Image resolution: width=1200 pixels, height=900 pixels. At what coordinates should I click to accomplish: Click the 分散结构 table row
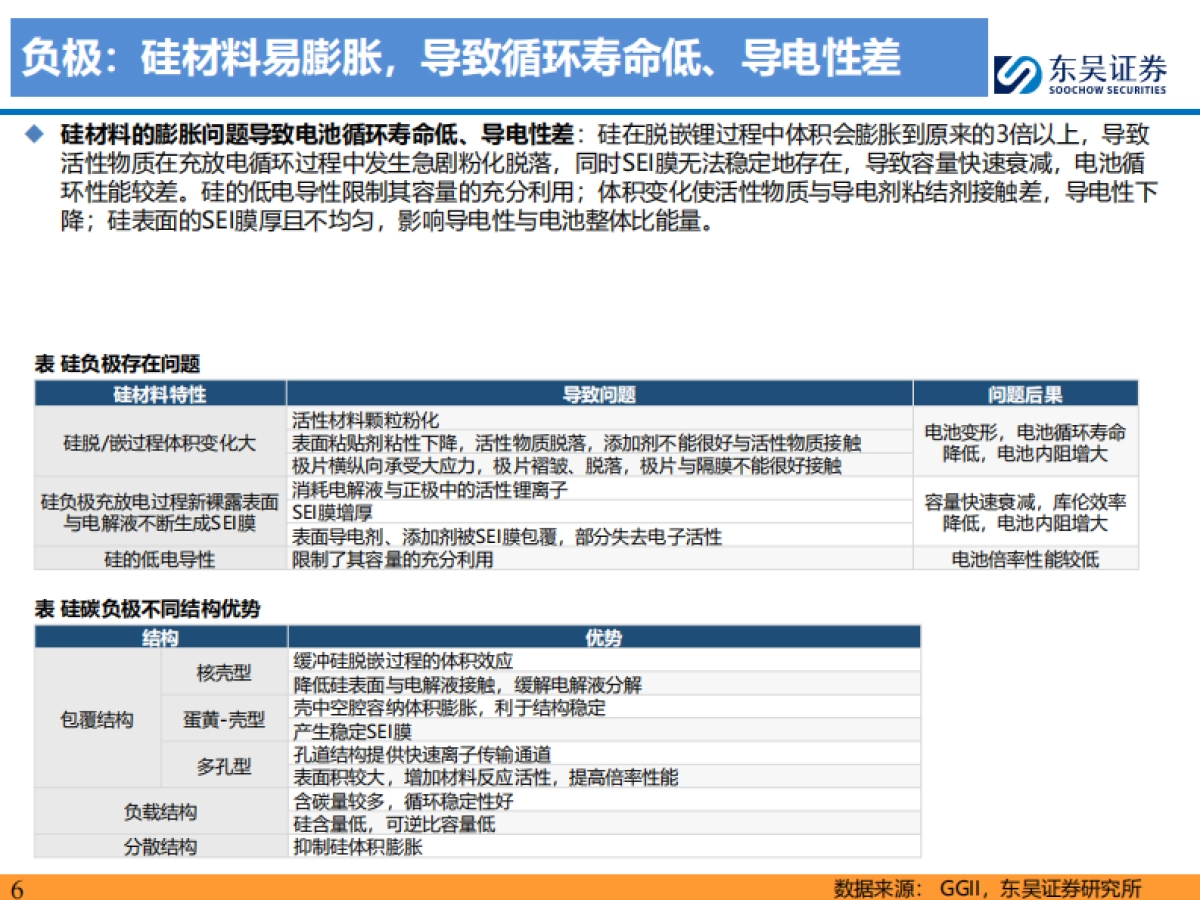(x=160, y=846)
